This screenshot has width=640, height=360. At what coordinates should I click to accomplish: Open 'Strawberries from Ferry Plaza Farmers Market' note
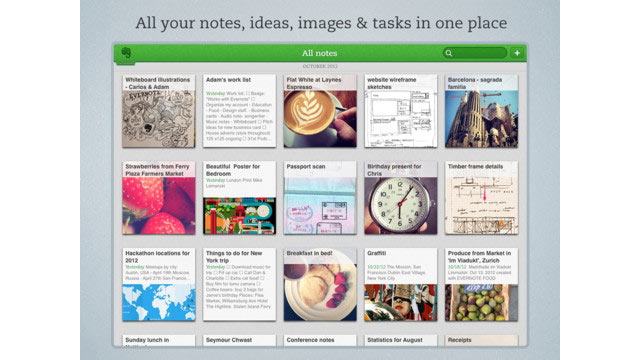pos(159,198)
